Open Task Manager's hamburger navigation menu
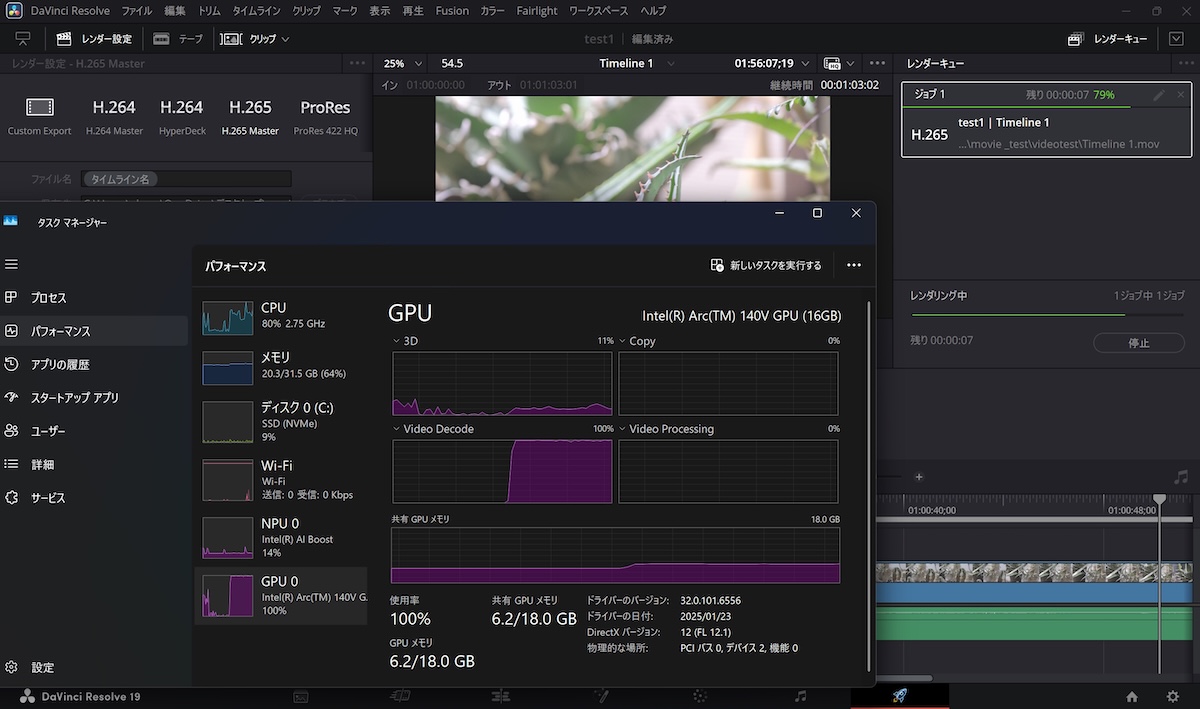The image size is (1200, 709). tap(12, 264)
